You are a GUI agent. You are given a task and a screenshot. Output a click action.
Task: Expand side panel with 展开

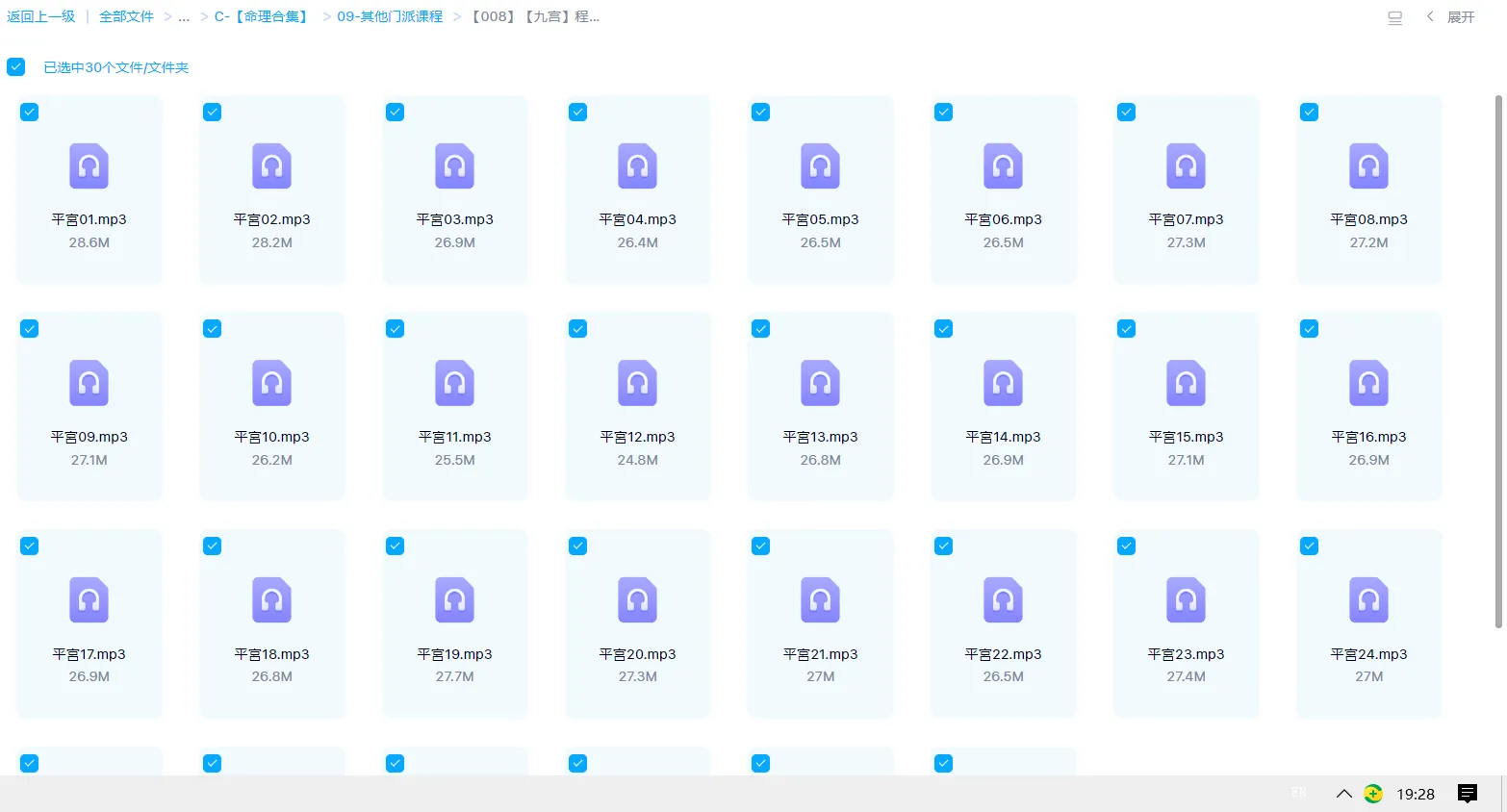[x=1450, y=17]
